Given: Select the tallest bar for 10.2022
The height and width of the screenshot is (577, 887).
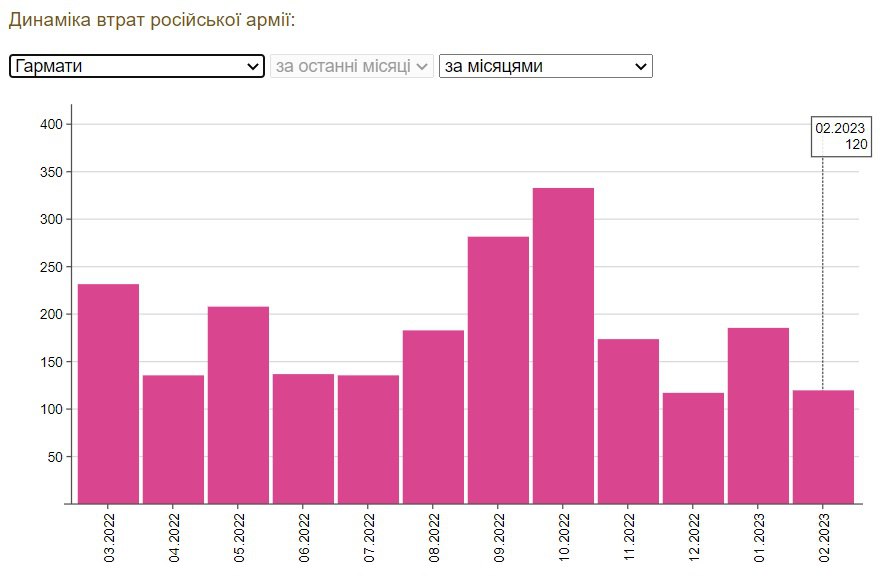Looking at the screenshot, I should tap(563, 346).
